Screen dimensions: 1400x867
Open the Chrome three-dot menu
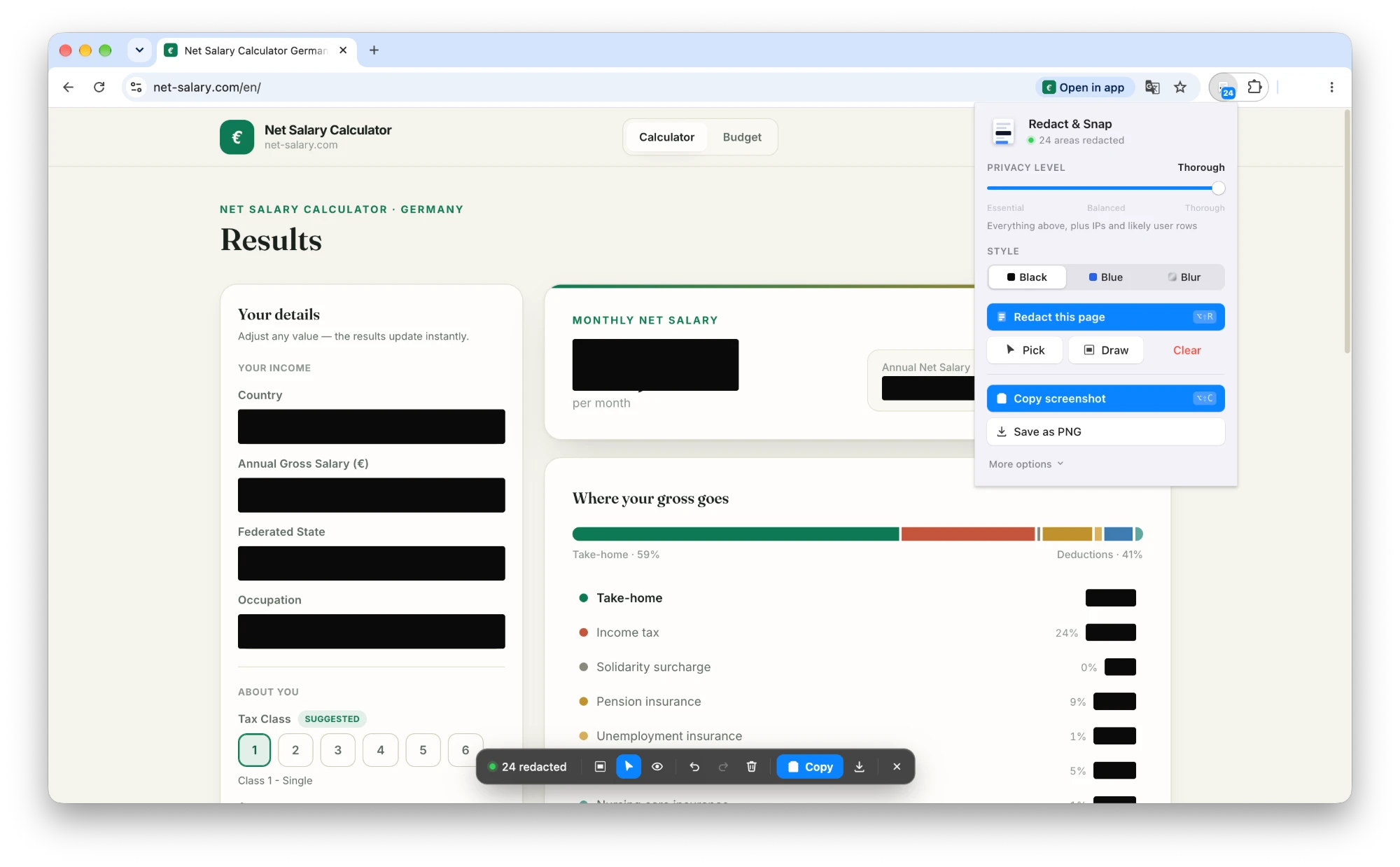[1331, 87]
